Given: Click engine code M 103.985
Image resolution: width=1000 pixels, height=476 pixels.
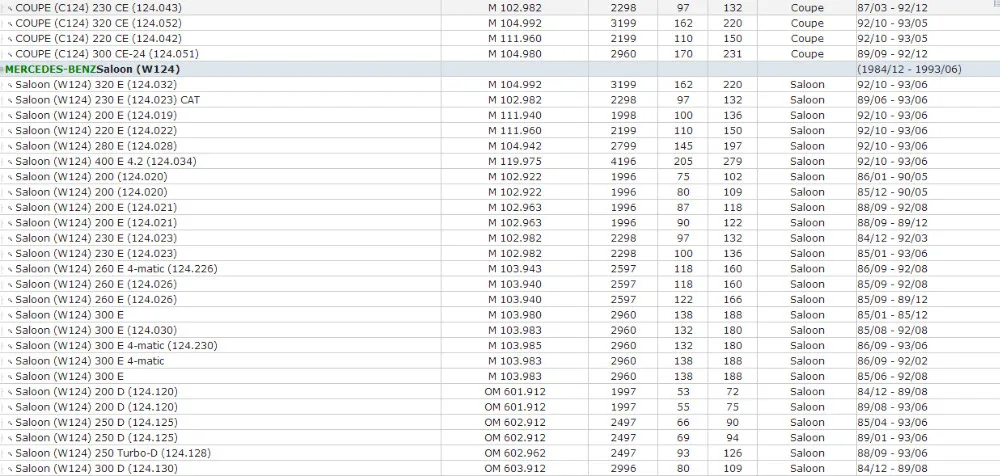Looking at the screenshot, I should (x=515, y=345).
